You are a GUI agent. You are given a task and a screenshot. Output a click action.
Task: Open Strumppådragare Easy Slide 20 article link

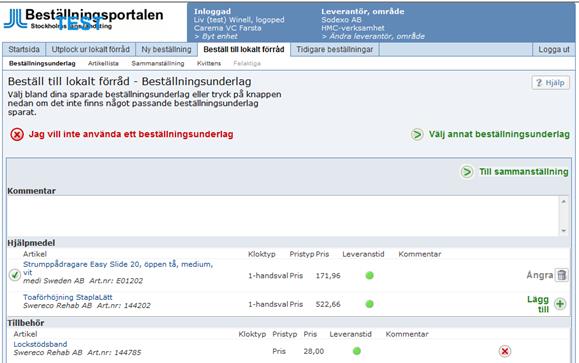point(118,268)
